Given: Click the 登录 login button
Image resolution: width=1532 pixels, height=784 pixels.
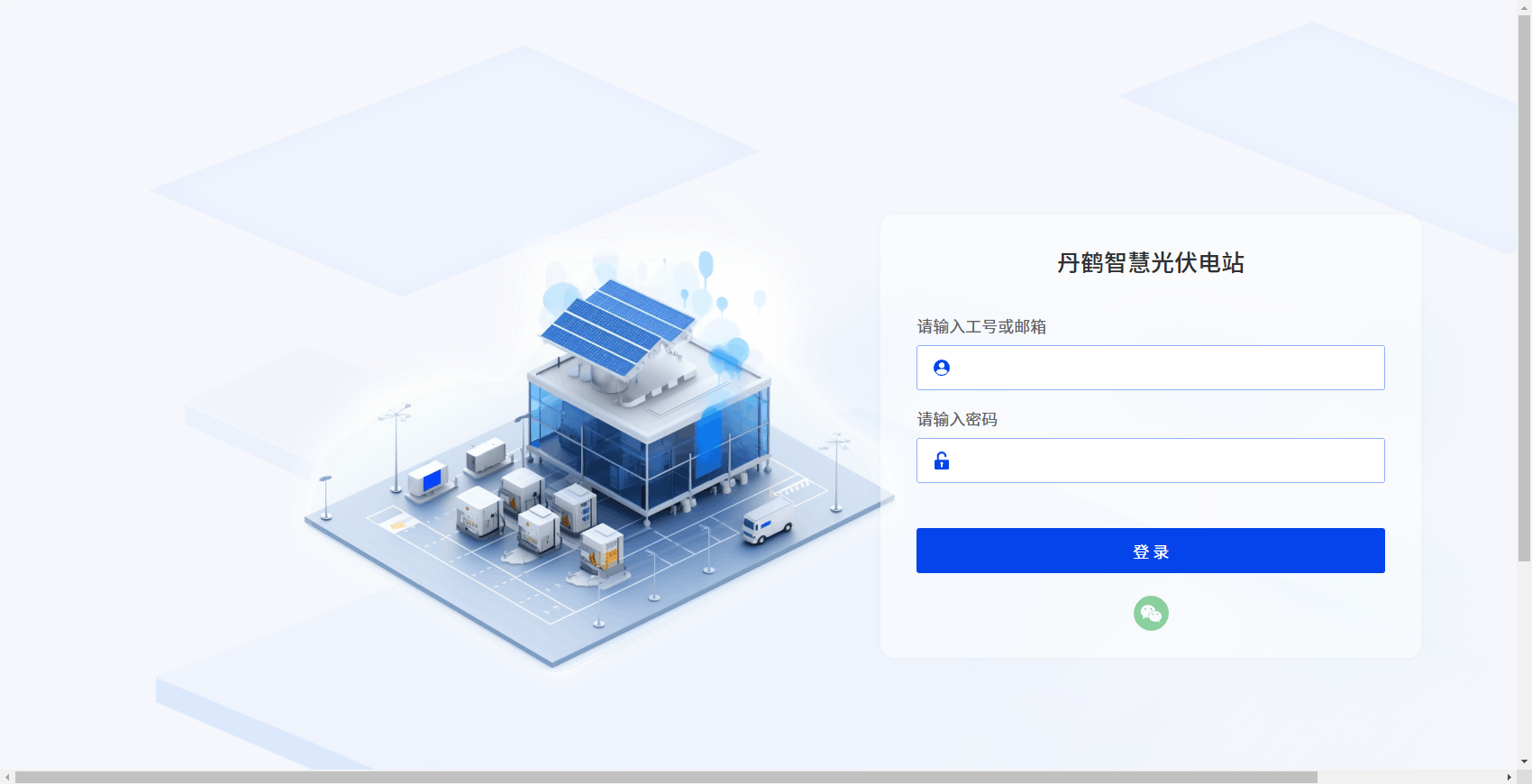Looking at the screenshot, I should (1151, 551).
